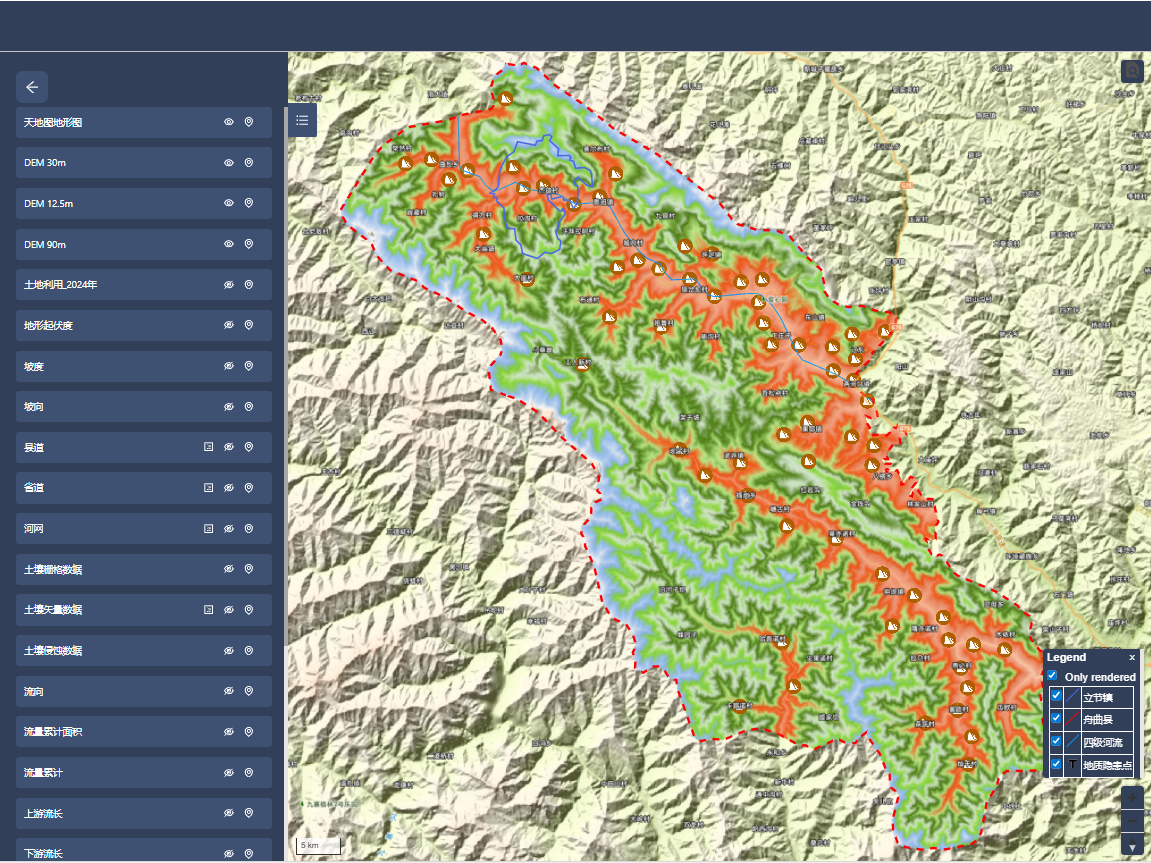Click locate pin for 坡度 layer
The width and height of the screenshot is (1151, 863).
pyautogui.click(x=249, y=366)
